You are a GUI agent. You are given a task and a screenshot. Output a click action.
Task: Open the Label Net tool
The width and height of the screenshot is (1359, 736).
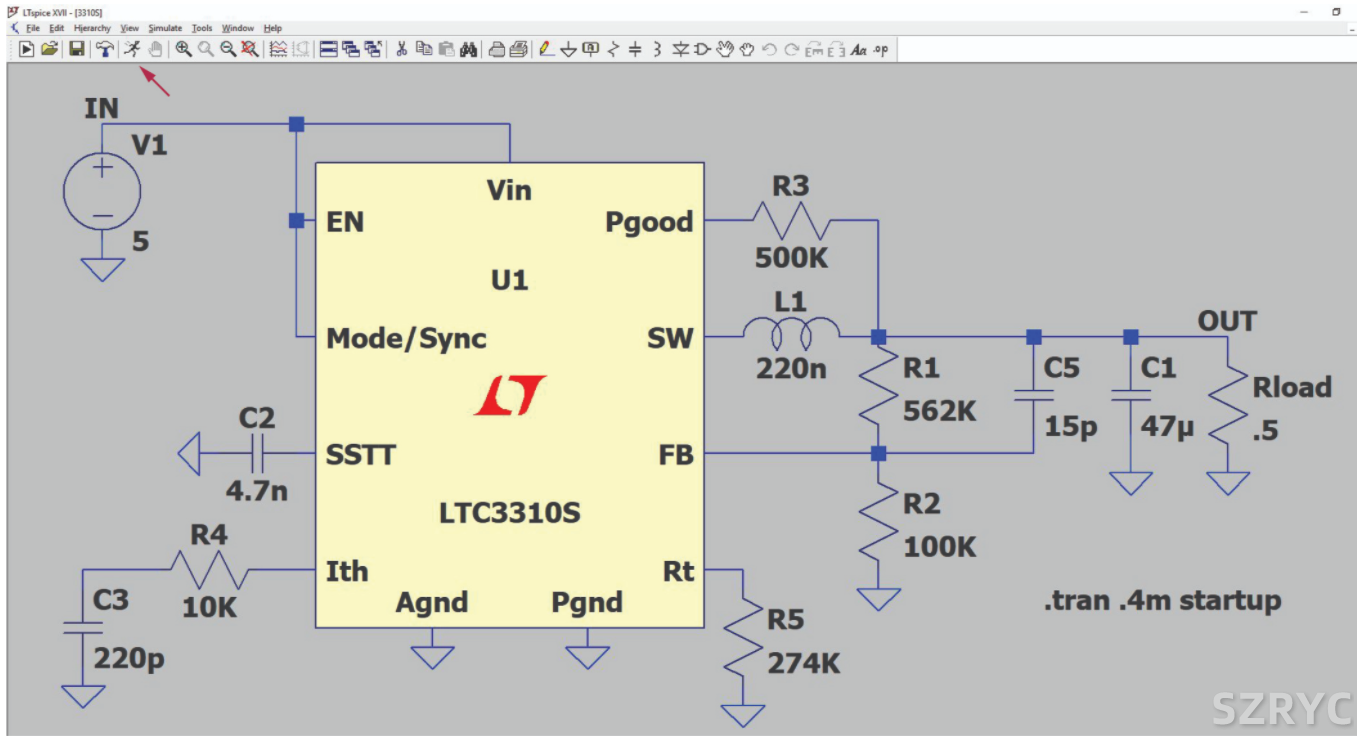click(x=590, y=49)
